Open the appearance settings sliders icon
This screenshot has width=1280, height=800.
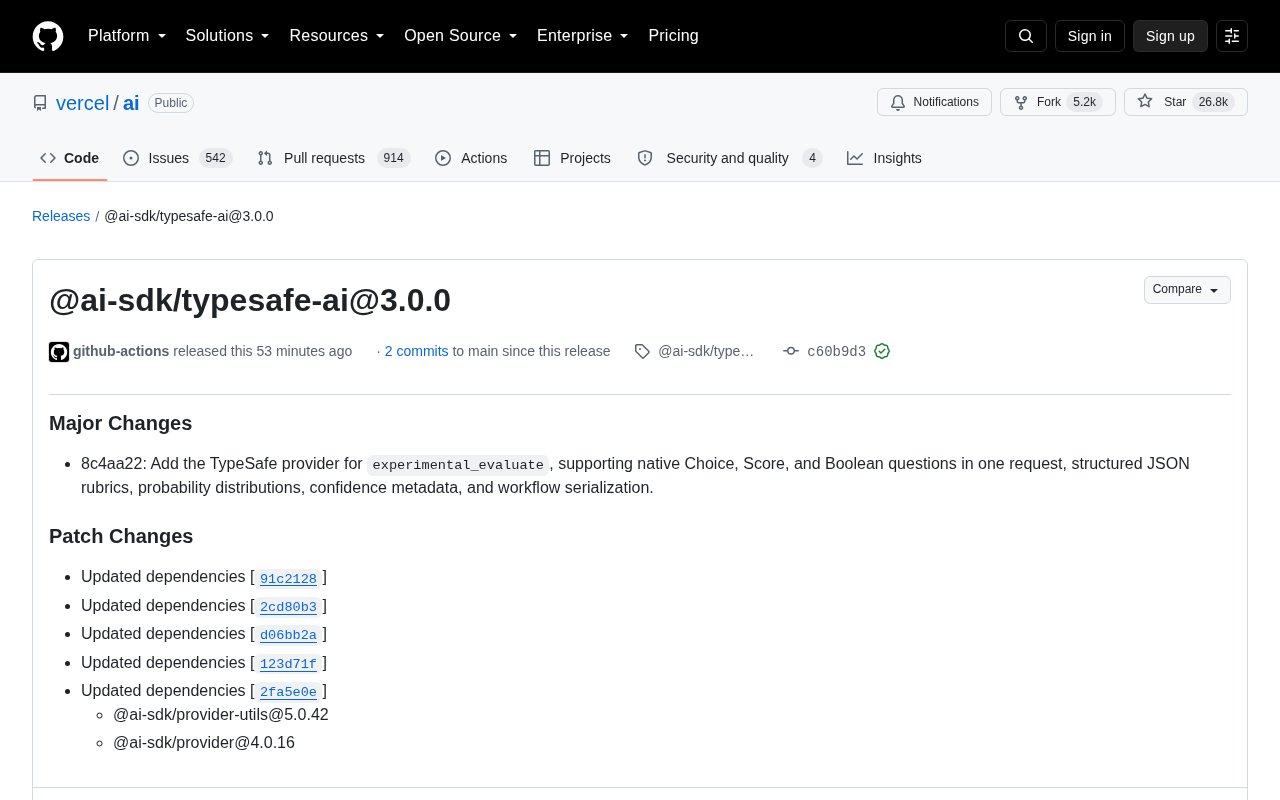pyautogui.click(x=1232, y=36)
